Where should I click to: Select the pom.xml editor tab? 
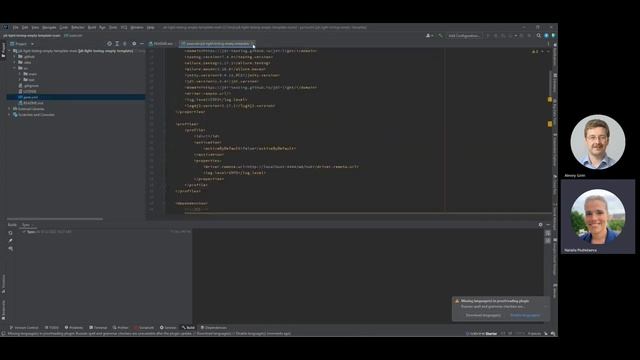coord(216,44)
